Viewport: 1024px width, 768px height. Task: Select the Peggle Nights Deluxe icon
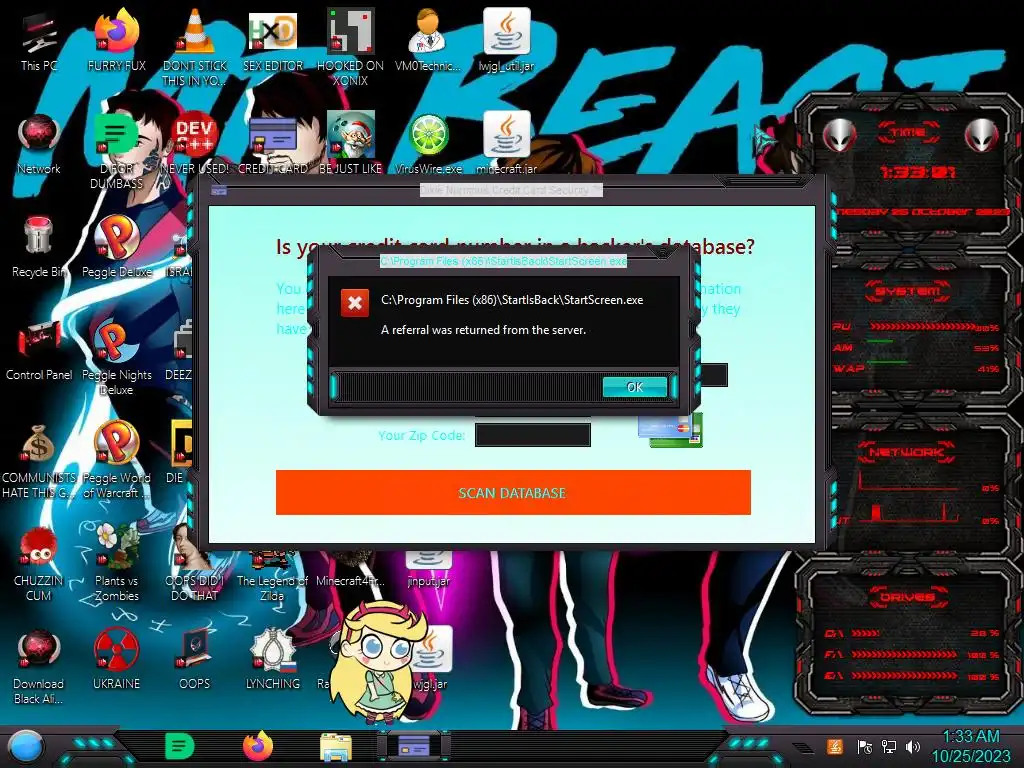point(116,357)
